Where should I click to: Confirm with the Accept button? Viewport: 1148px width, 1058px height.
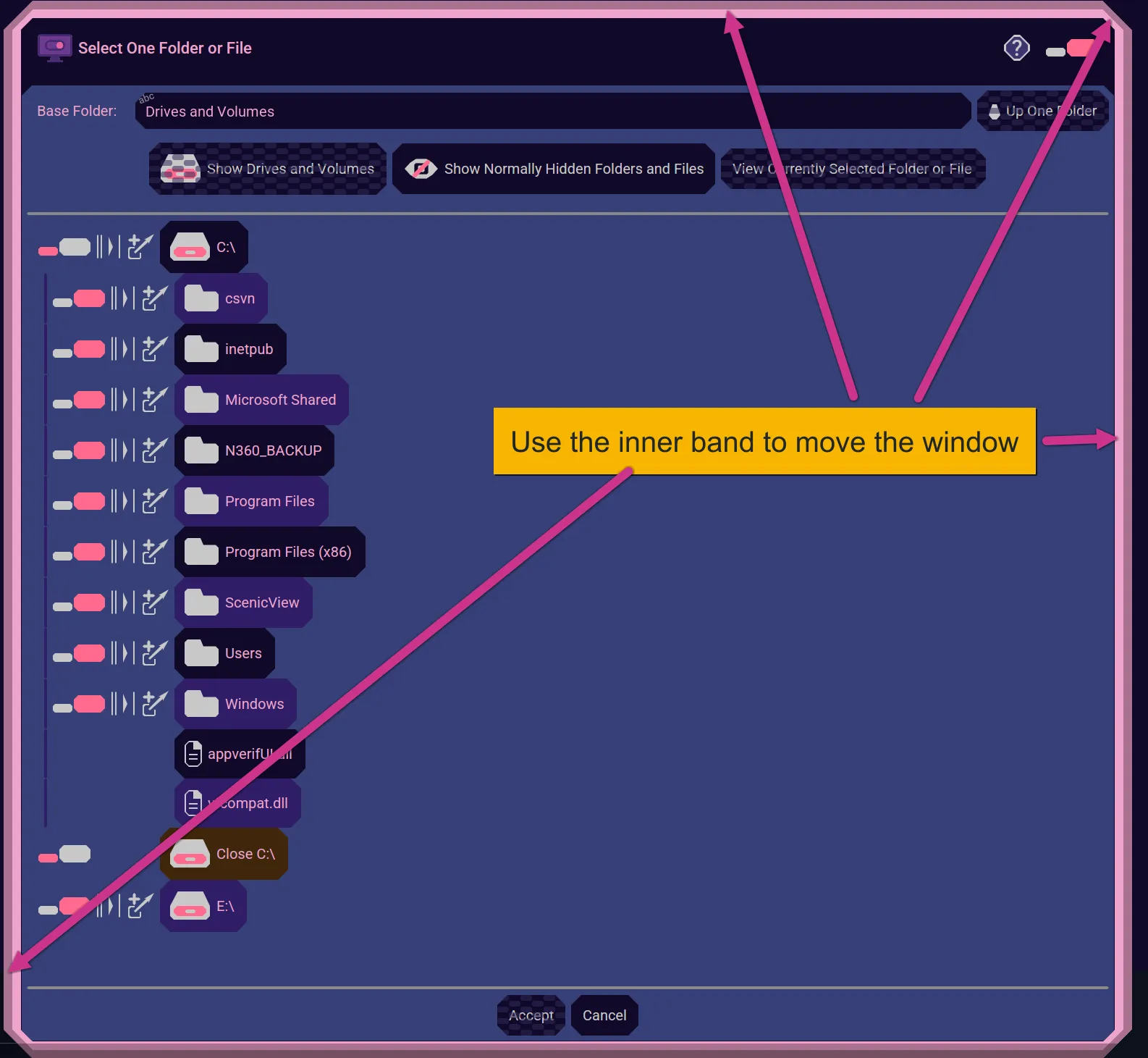click(531, 1015)
